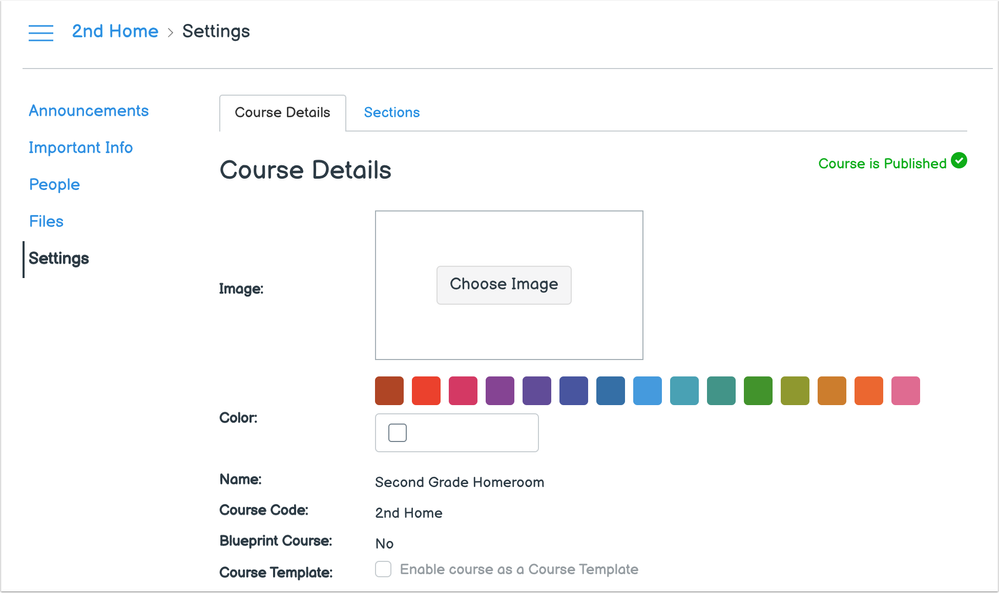Click the green published checkmark icon
This screenshot has height=593, width=999.
959,161
